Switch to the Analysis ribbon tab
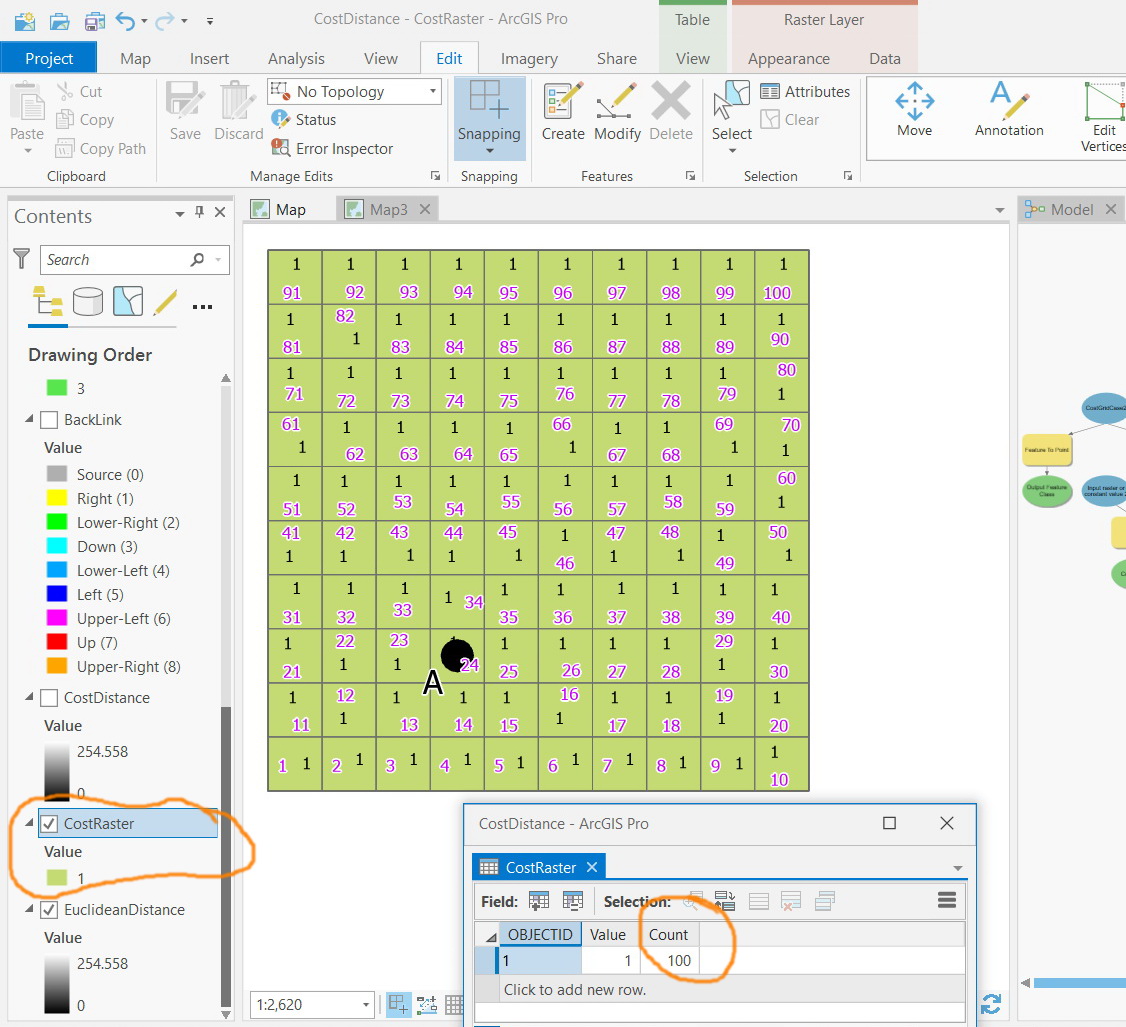Viewport: 1126px width, 1027px height. click(296, 58)
